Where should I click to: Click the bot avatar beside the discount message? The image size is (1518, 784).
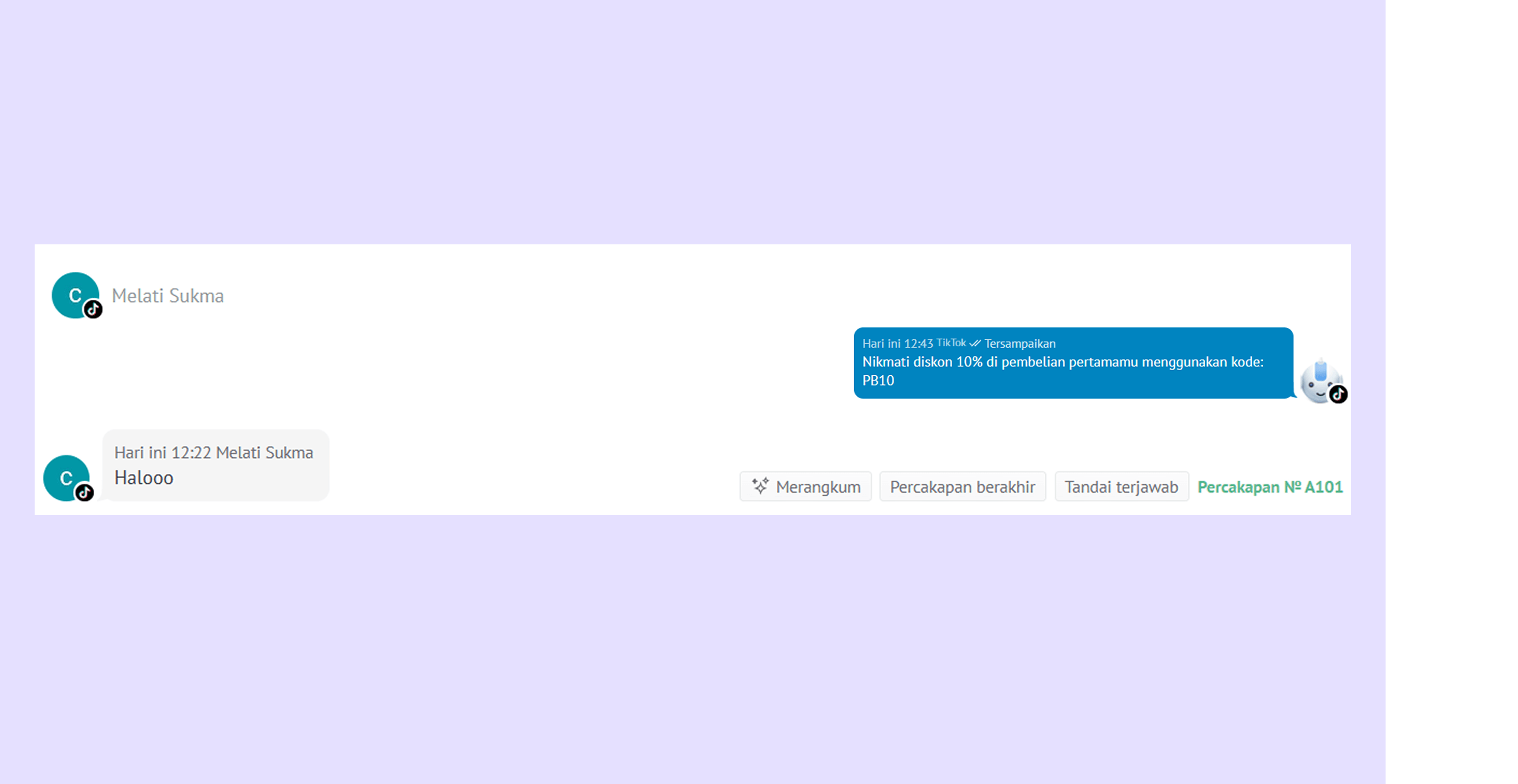pos(1322,381)
